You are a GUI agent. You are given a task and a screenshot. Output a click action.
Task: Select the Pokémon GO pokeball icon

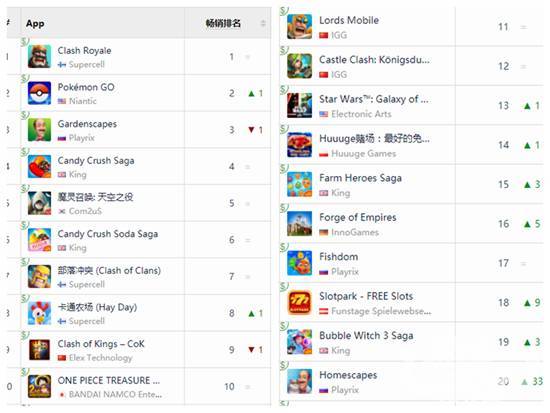(39, 93)
